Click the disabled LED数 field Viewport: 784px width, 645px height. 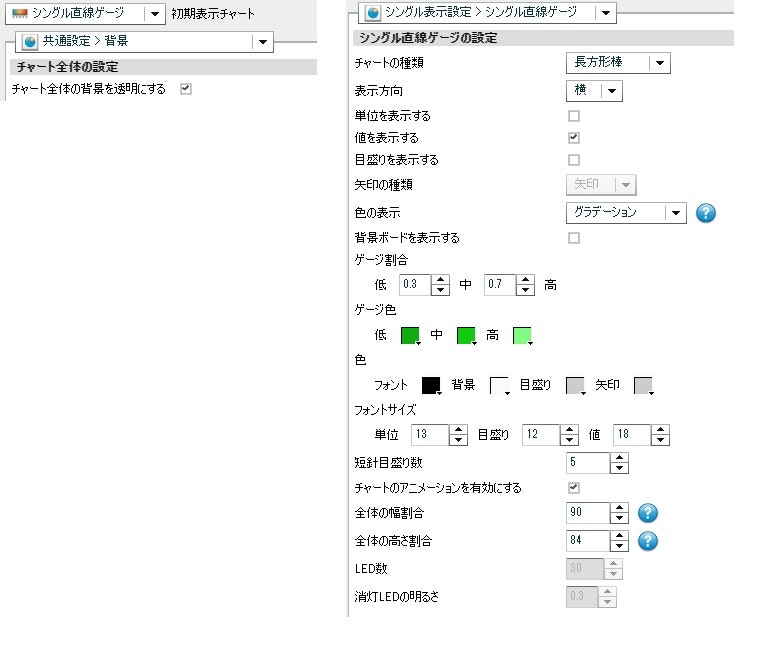click(585, 568)
